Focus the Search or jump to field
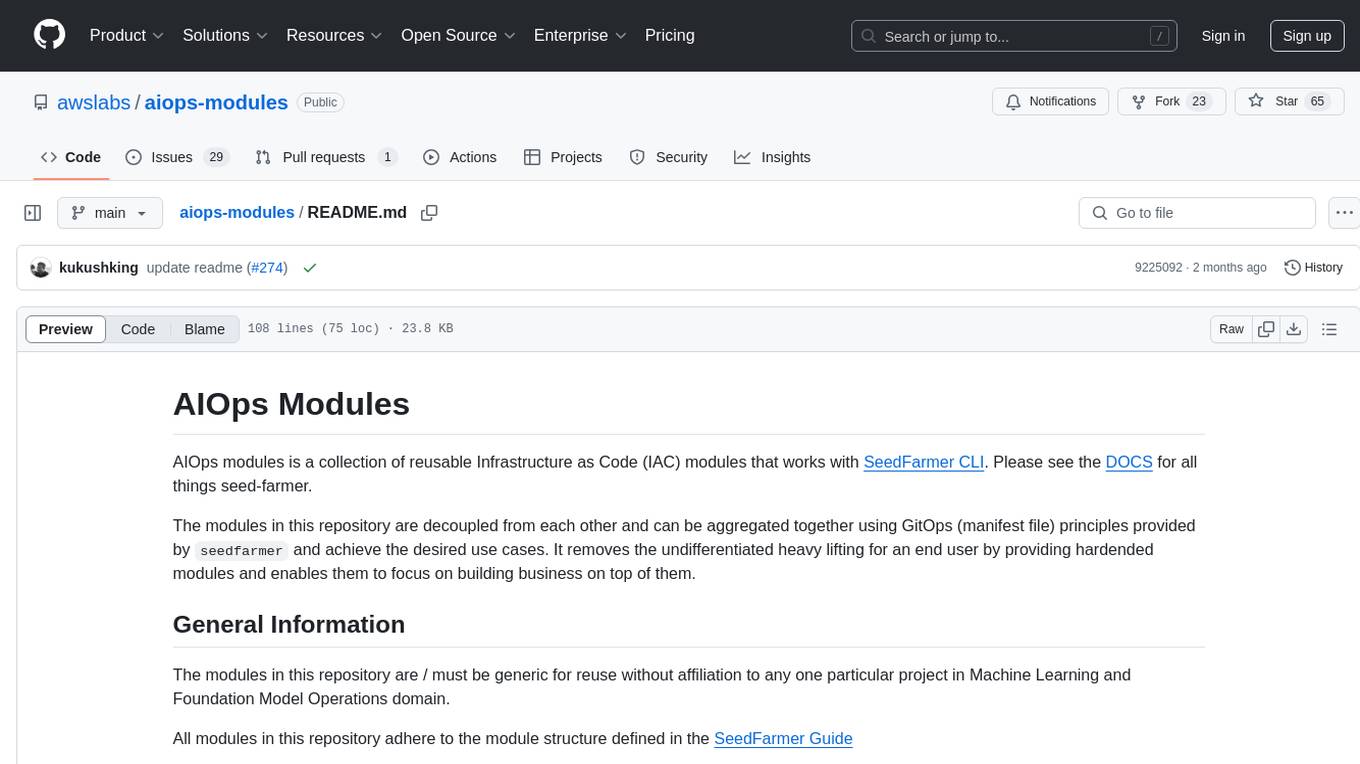This screenshot has width=1360, height=764. point(1015,36)
